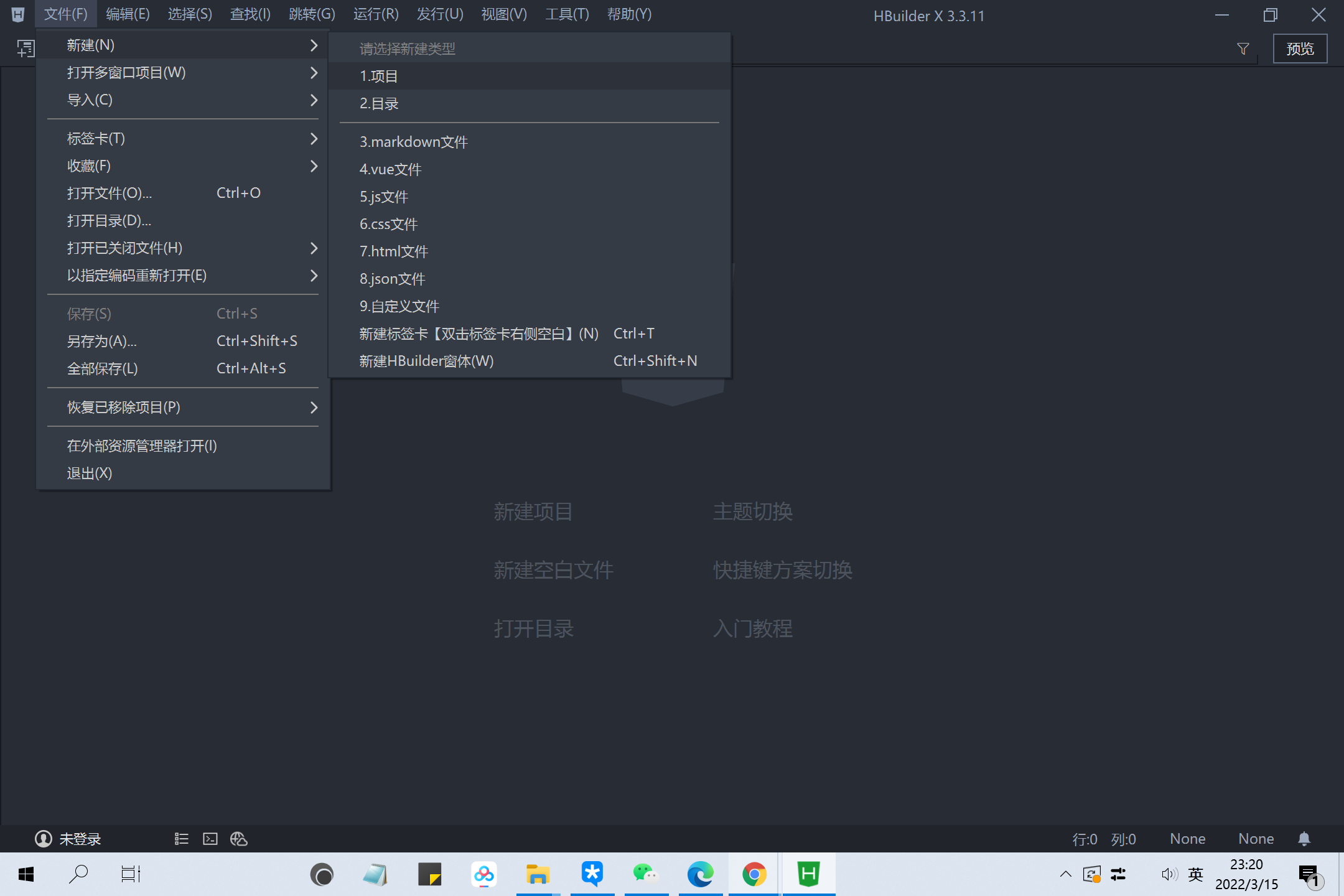Viewport: 1344px width, 896px height.
Task: Select 2.目录 new type
Action: coord(530,104)
